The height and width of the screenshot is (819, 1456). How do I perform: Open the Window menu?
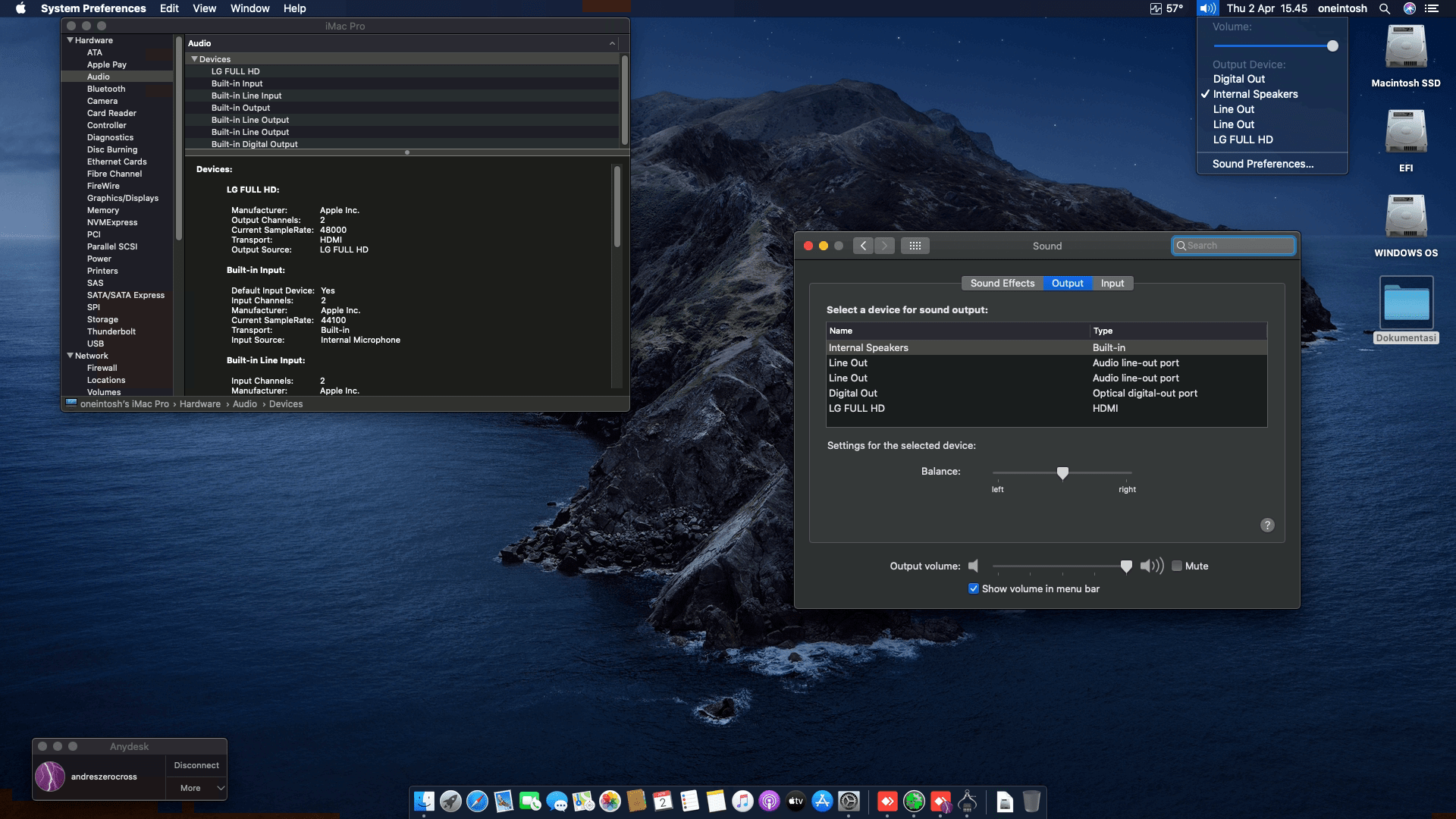click(249, 8)
